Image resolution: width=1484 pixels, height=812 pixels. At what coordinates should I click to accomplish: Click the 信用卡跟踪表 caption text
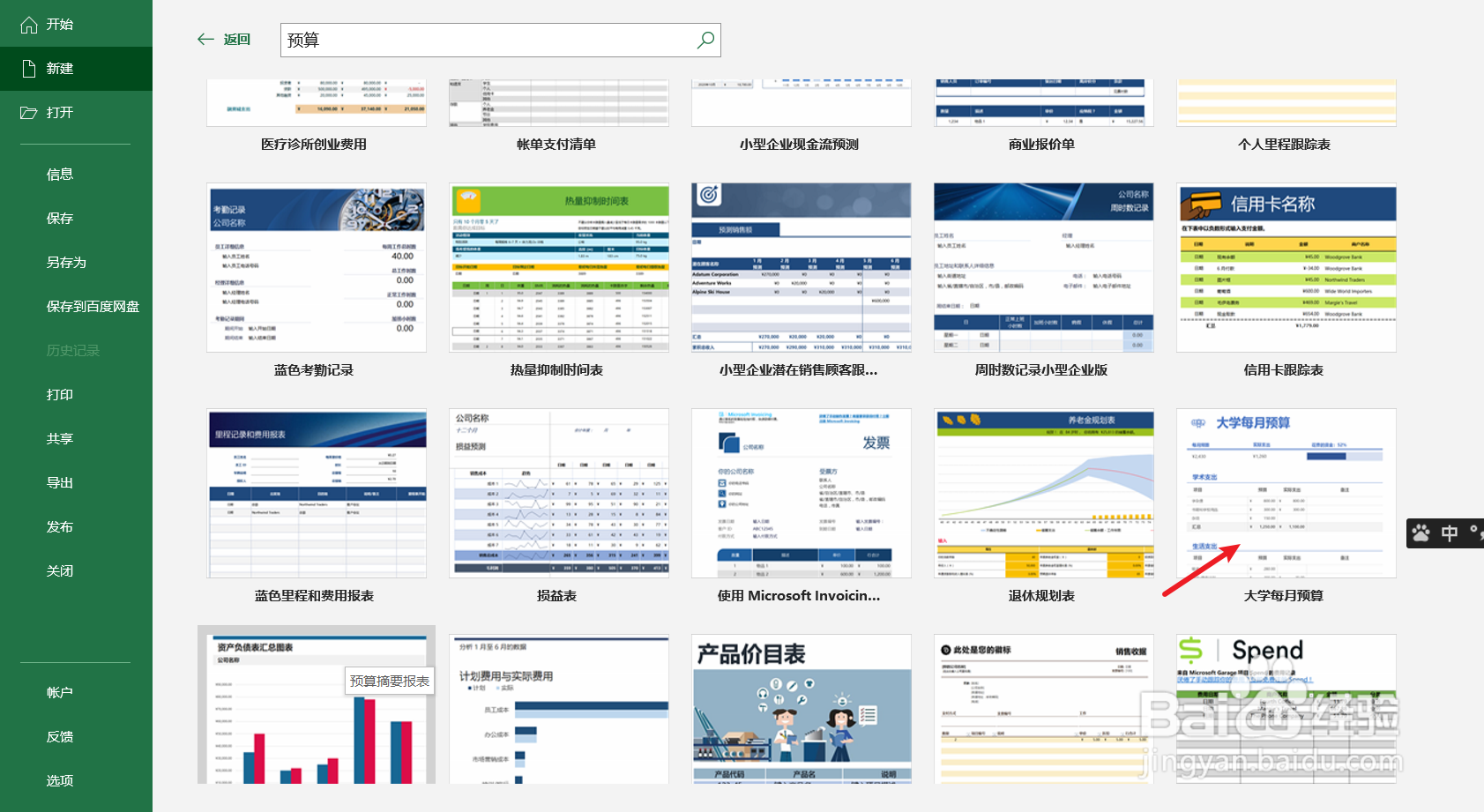pos(1284,370)
